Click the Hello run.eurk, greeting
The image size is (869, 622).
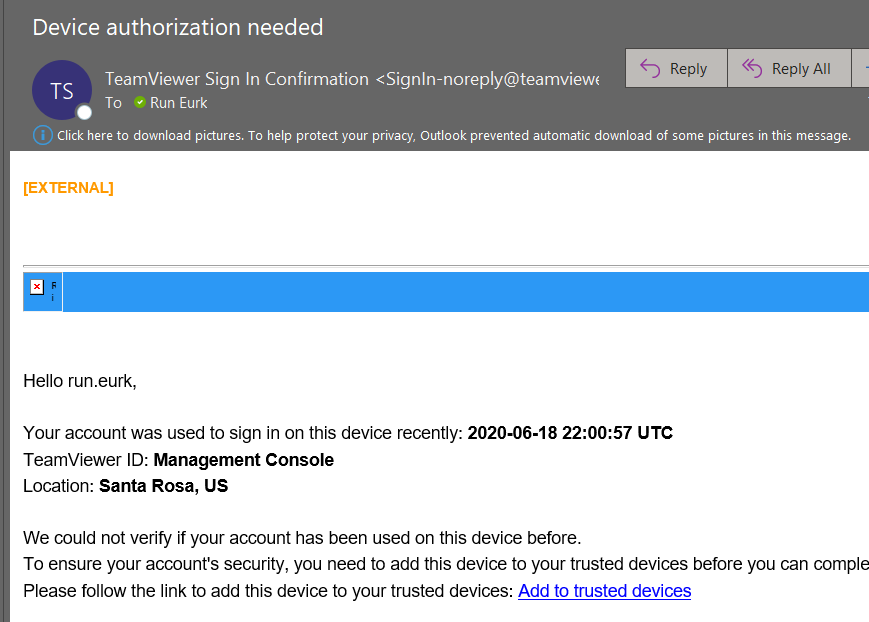[x=80, y=381]
